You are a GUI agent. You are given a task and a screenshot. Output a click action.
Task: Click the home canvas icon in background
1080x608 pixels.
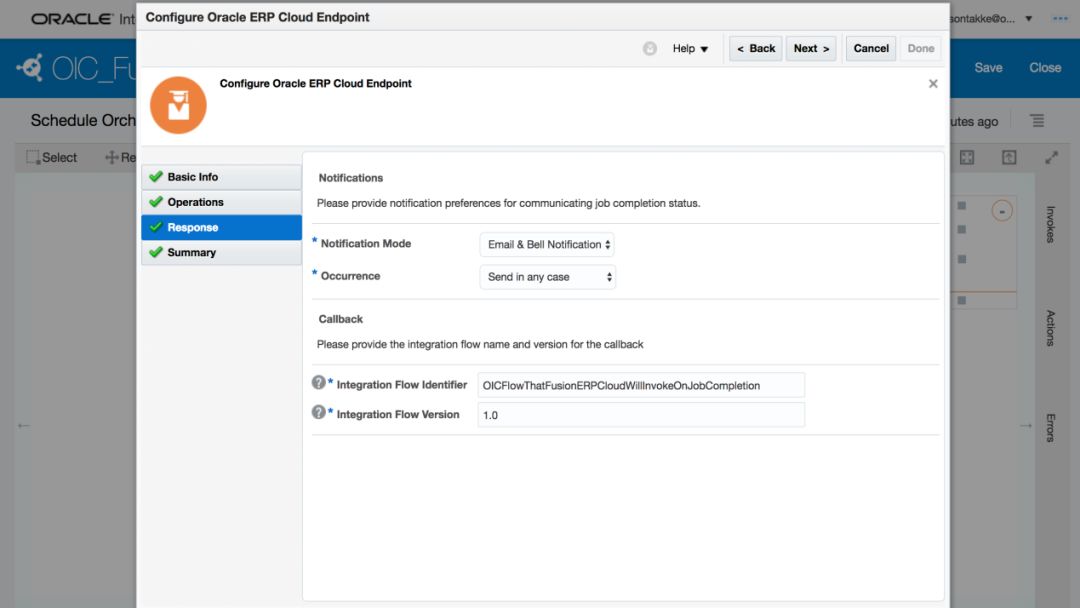[x=1009, y=158]
